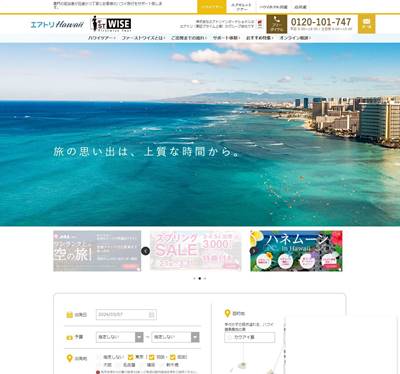The image size is (400, 374).
Task: Click the departure date input field
Action: click(126, 314)
